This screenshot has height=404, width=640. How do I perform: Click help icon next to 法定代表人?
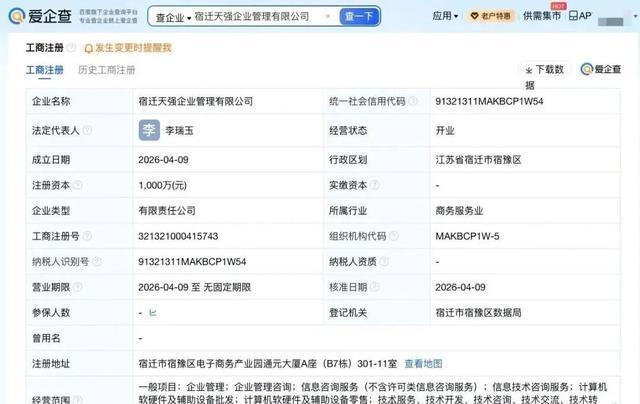[87, 131]
